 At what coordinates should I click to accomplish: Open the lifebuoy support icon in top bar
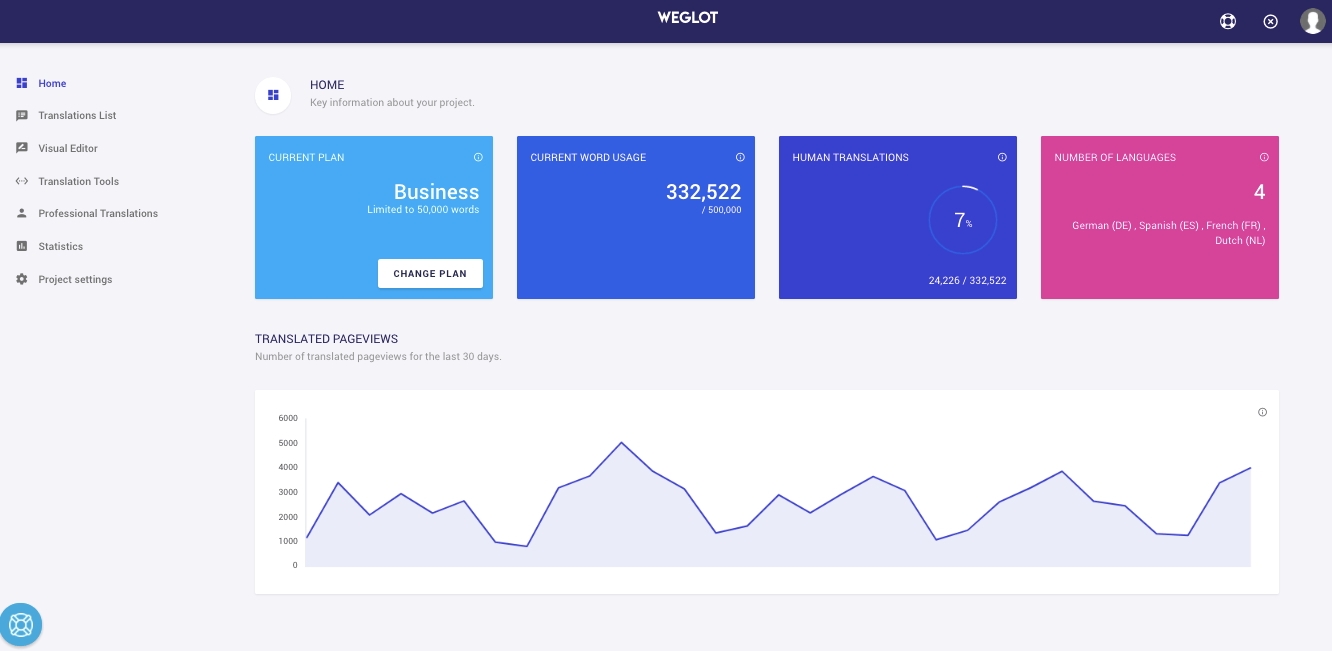[x=1228, y=21]
